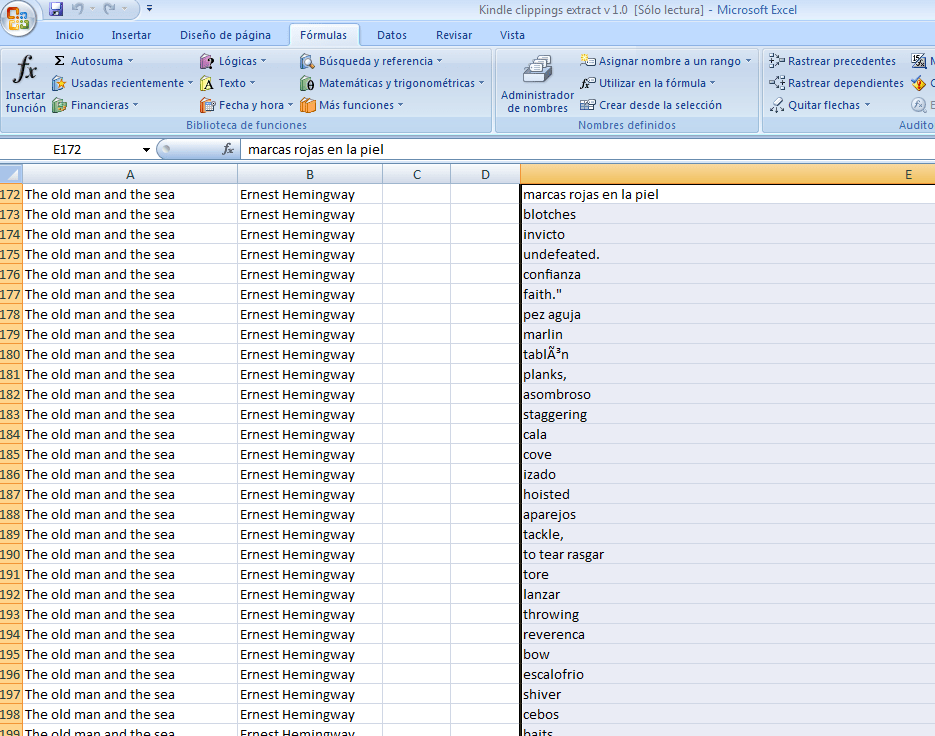Click the fx button beside formula bar

click(x=228, y=149)
